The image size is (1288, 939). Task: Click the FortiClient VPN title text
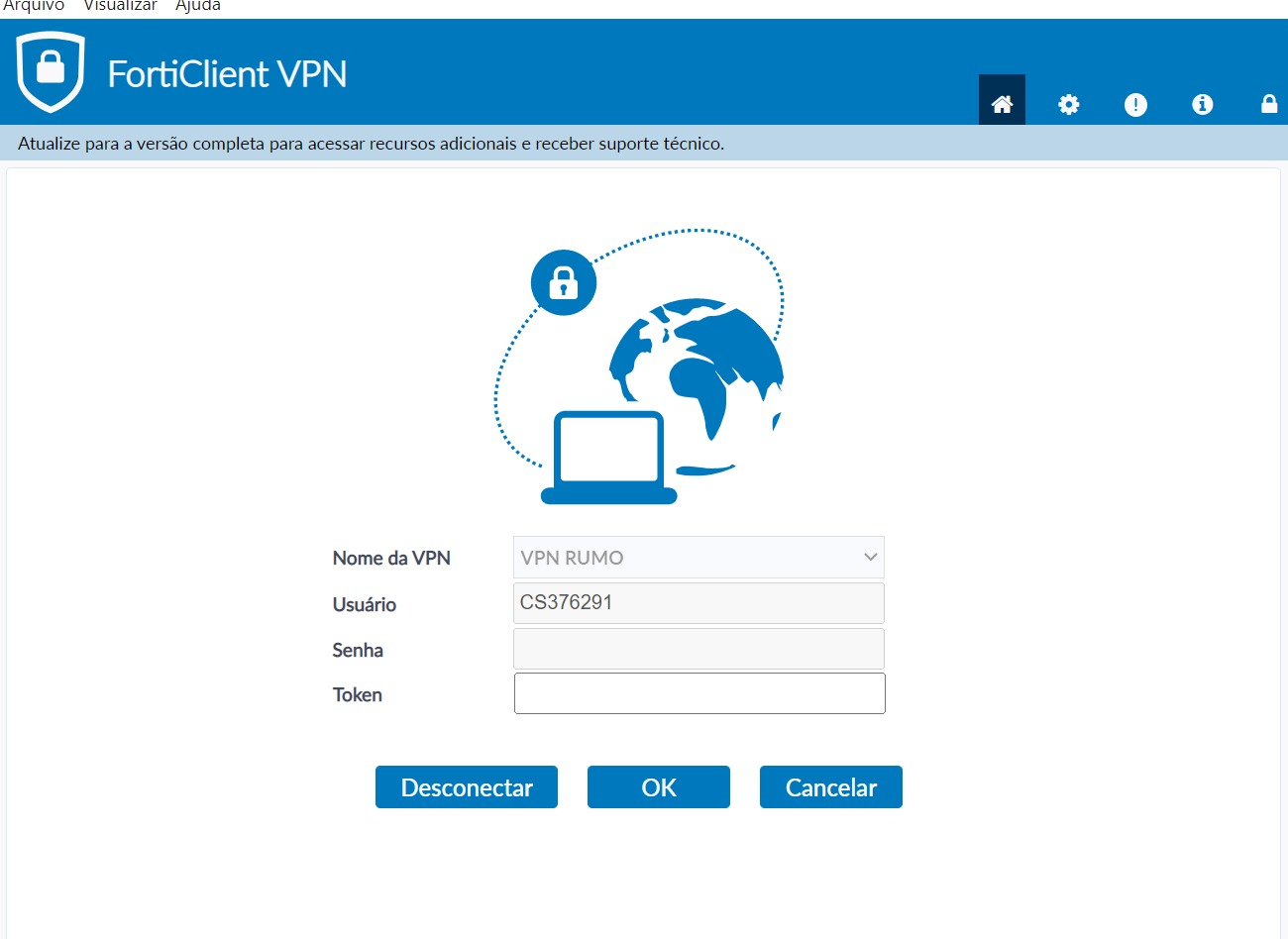click(x=227, y=74)
